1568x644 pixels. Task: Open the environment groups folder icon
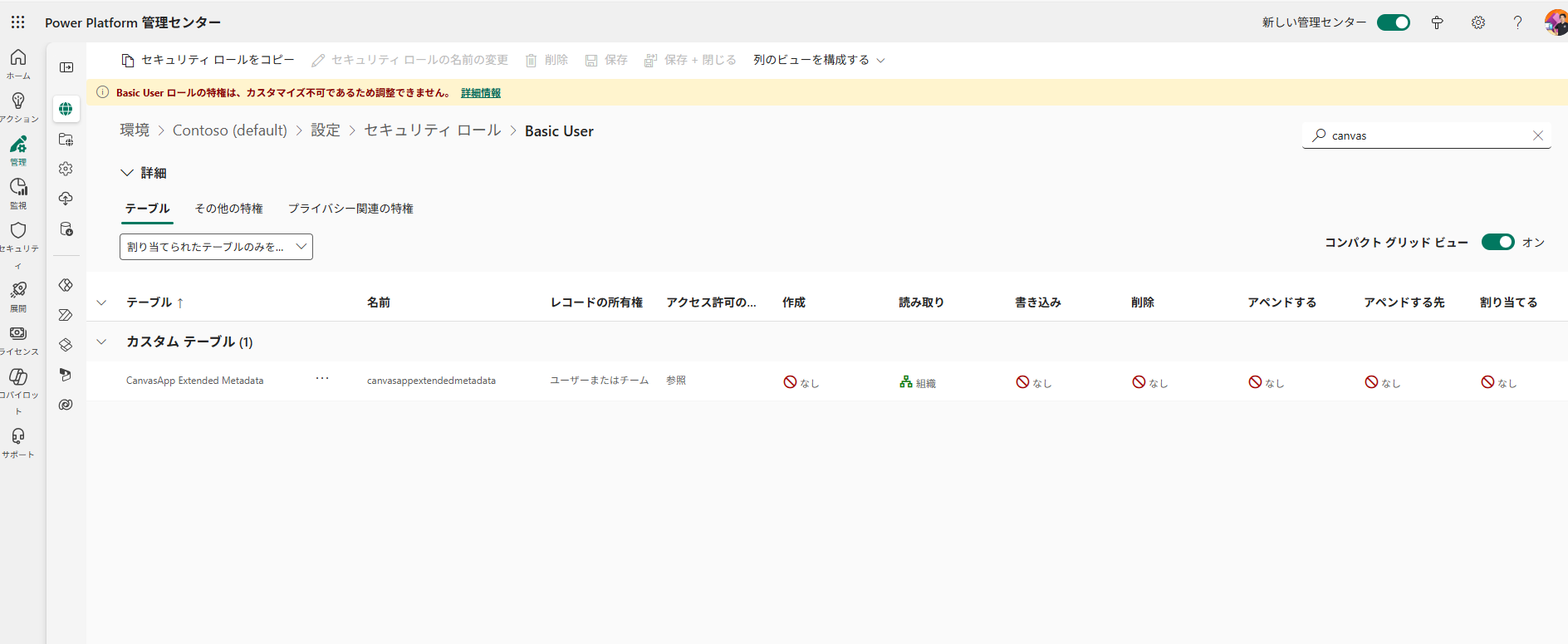click(x=66, y=140)
